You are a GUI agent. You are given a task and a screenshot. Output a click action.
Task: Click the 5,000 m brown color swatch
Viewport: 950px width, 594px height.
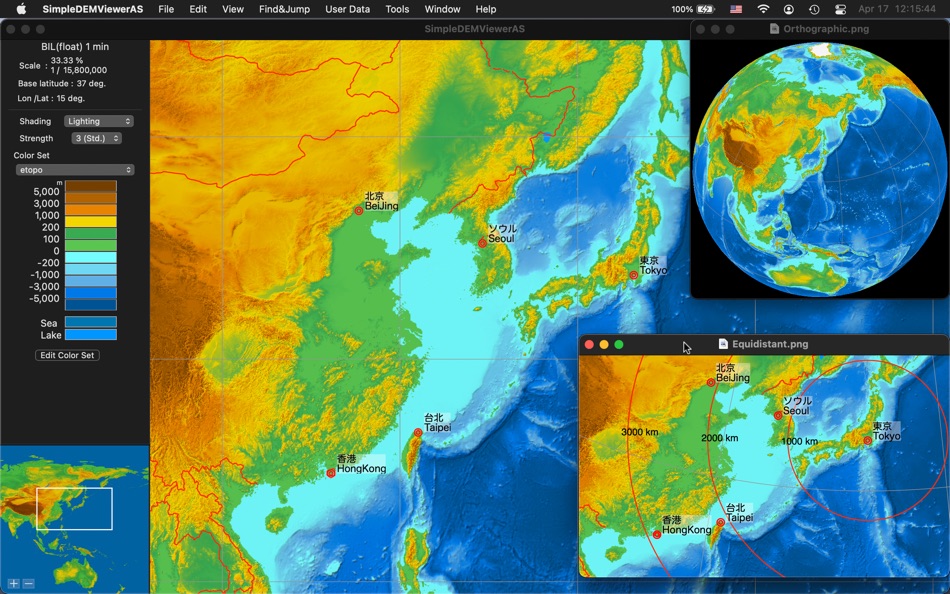click(91, 186)
